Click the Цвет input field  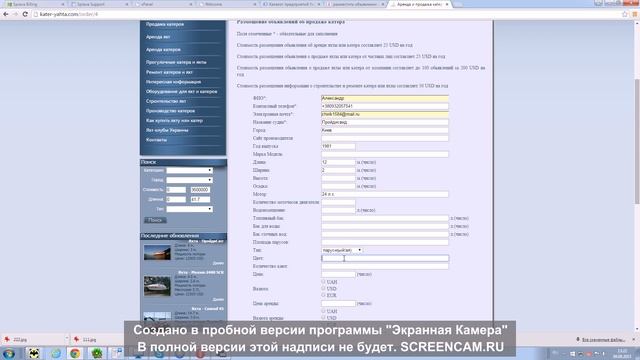point(384,258)
